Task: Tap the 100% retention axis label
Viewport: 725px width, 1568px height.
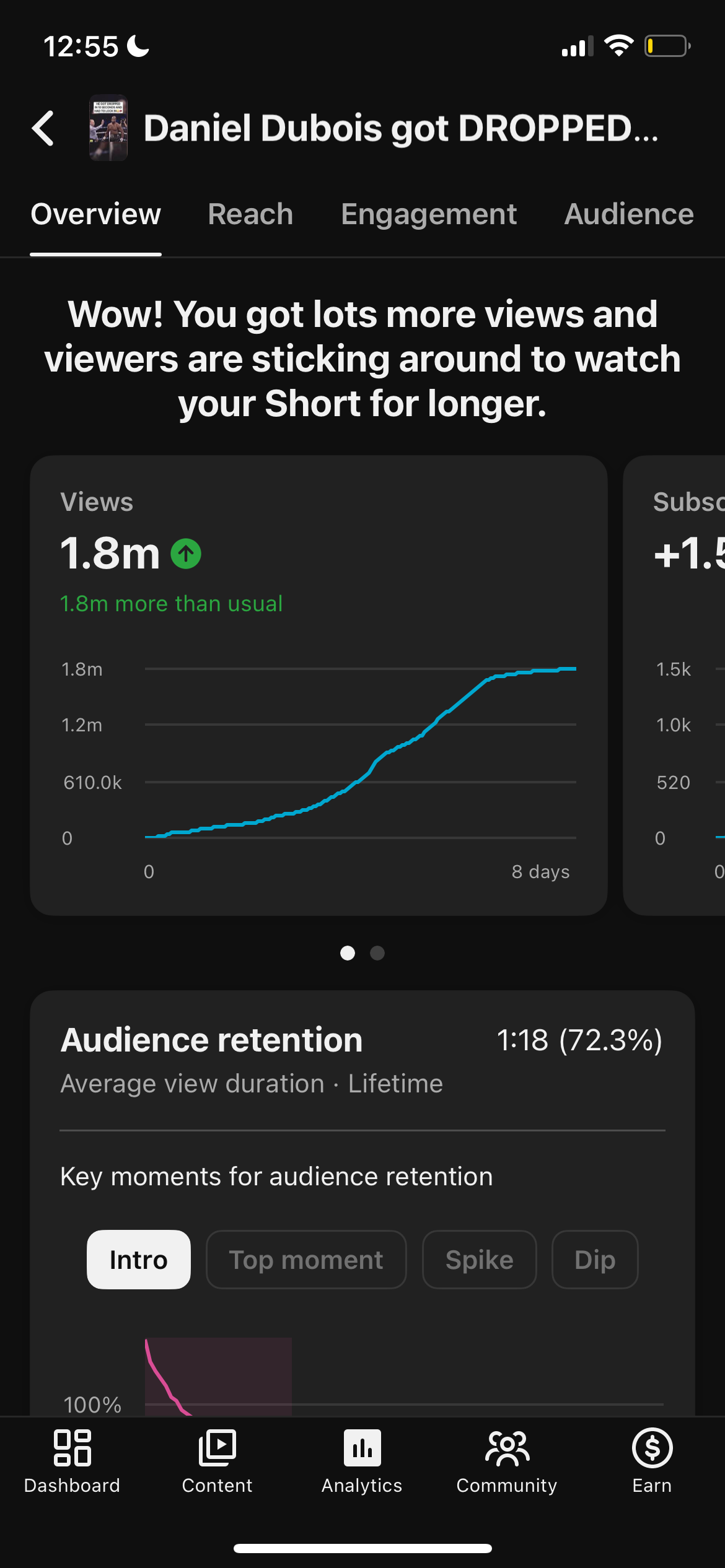Action: pyautogui.click(x=92, y=1405)
